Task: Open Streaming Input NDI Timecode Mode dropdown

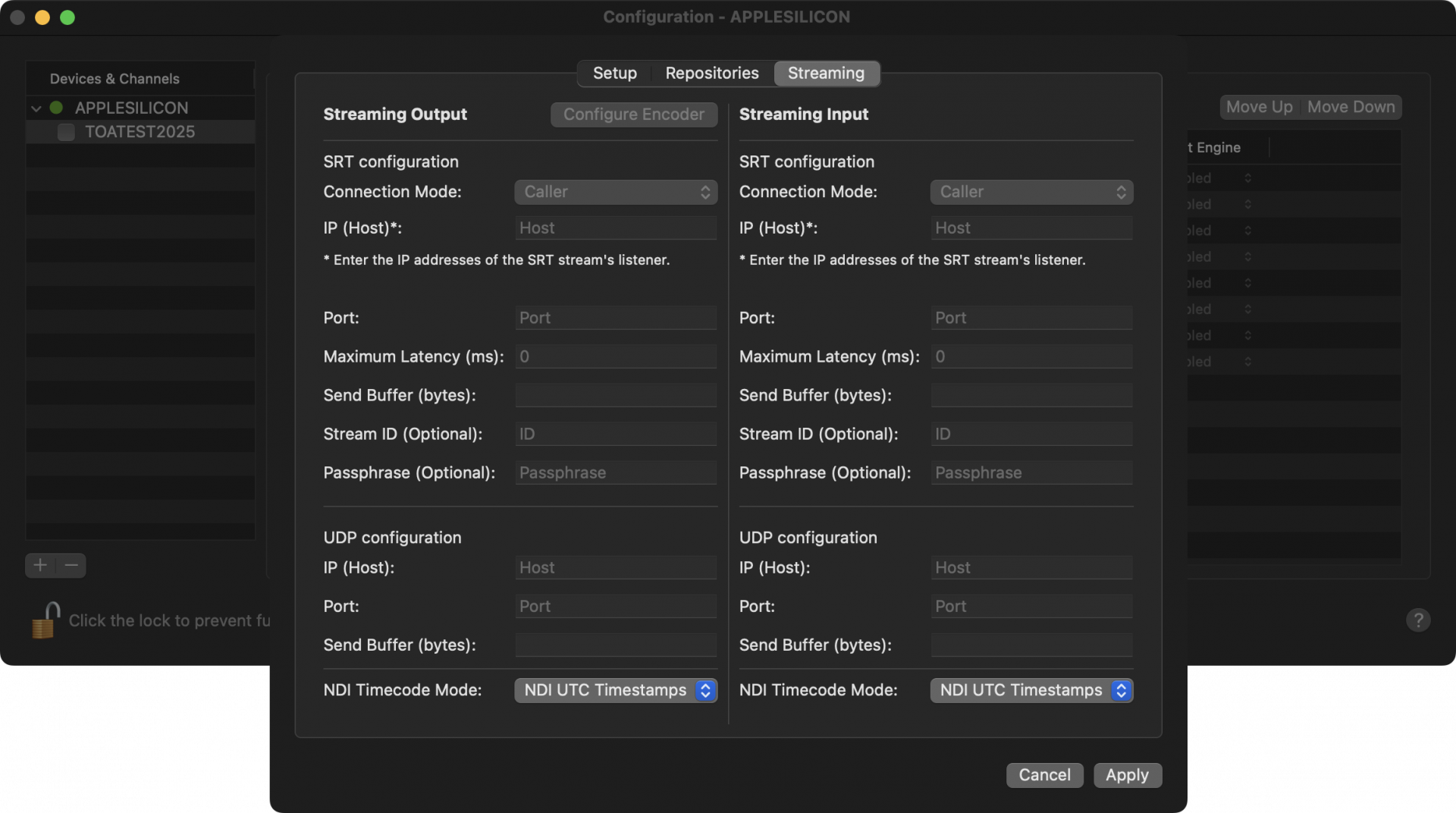Action: coord(1031,690)
